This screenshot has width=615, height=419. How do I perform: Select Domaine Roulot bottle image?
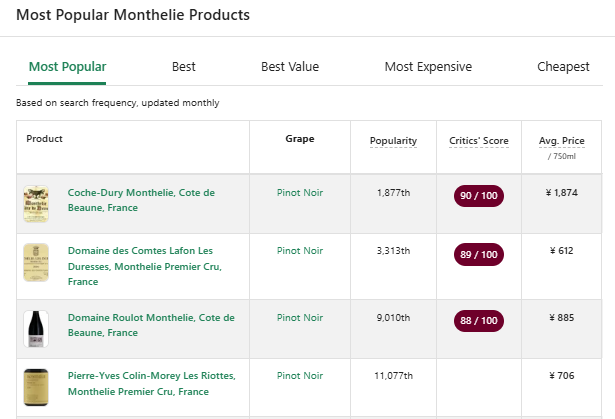pyautogui.click(x=37, y=329)
